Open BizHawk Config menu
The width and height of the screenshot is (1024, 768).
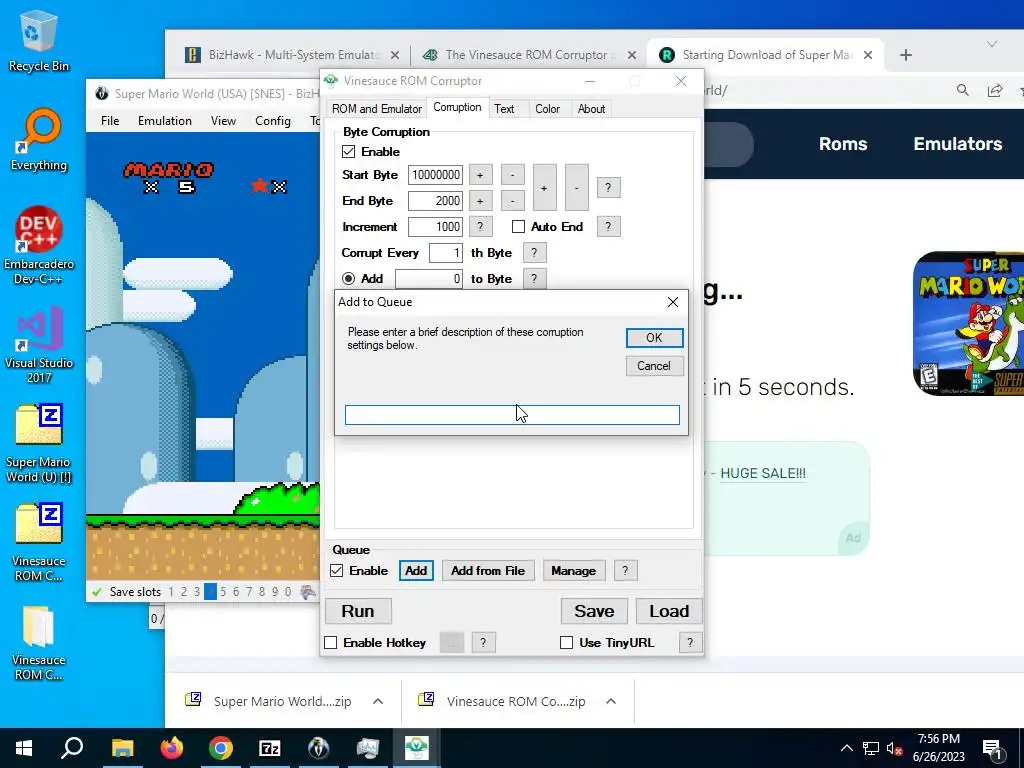[272, 121]
